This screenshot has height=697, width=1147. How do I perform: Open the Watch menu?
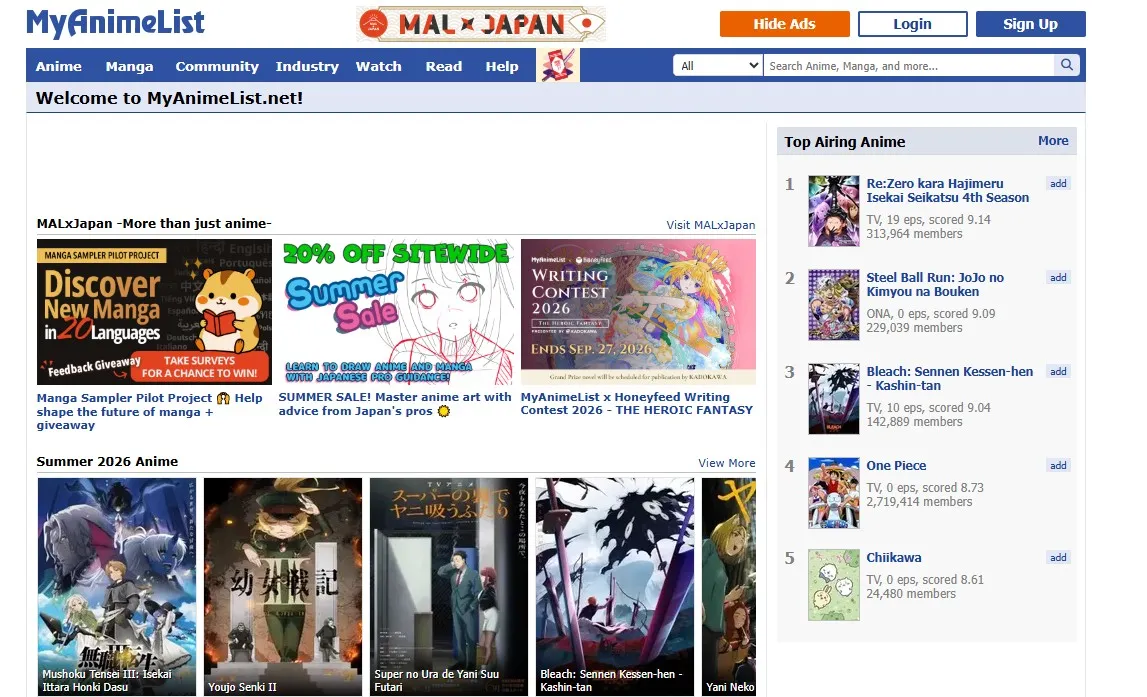[378, 66]
